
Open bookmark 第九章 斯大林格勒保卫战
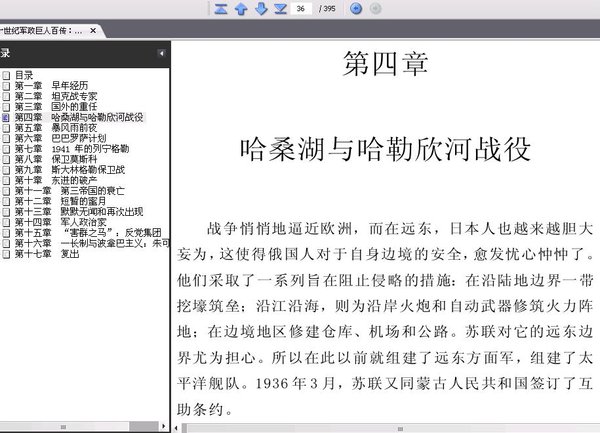tap(70, 169)
